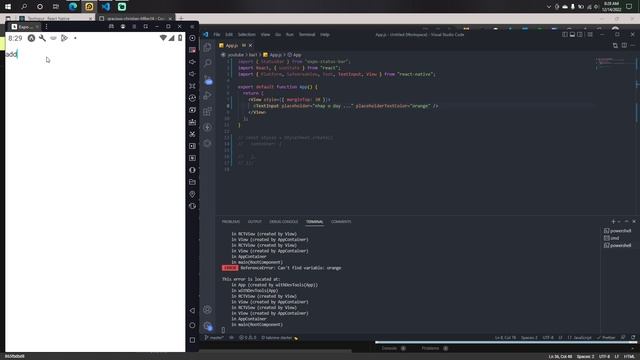Click the emulator volume up button
Screen dimensions: 640x360
192,62
